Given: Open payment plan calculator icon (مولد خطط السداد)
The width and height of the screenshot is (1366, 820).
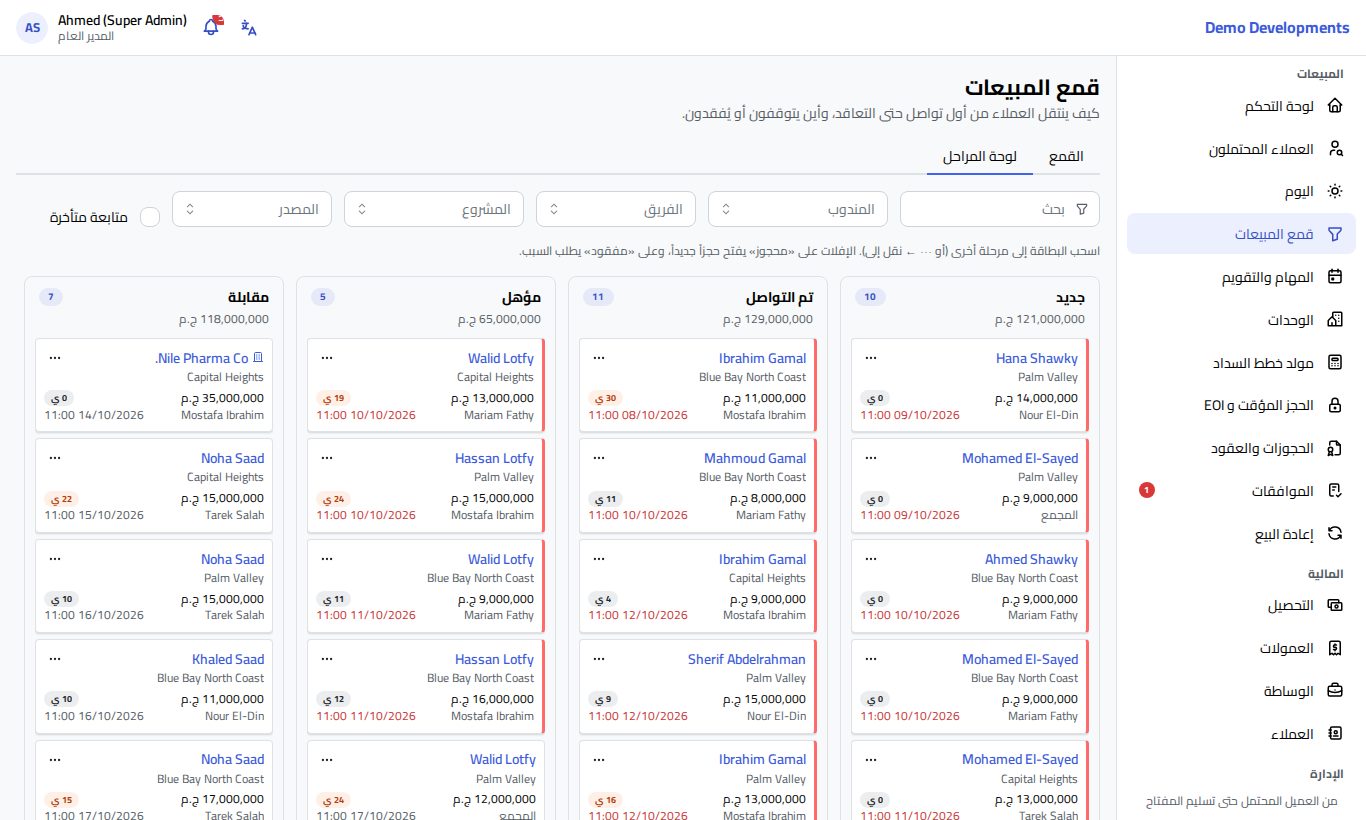Looking at the screenshot, I should 1334,362.
